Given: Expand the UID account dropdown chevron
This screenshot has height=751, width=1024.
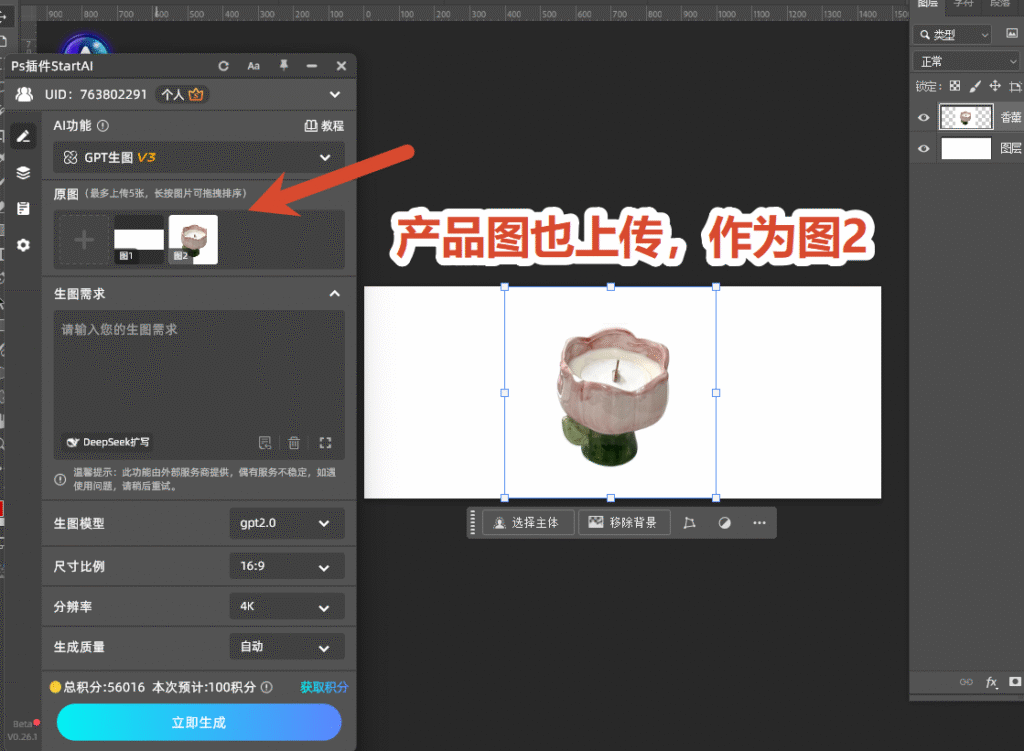Looking at the screenshot, I should pyautogui.click(x=335, y=95).
